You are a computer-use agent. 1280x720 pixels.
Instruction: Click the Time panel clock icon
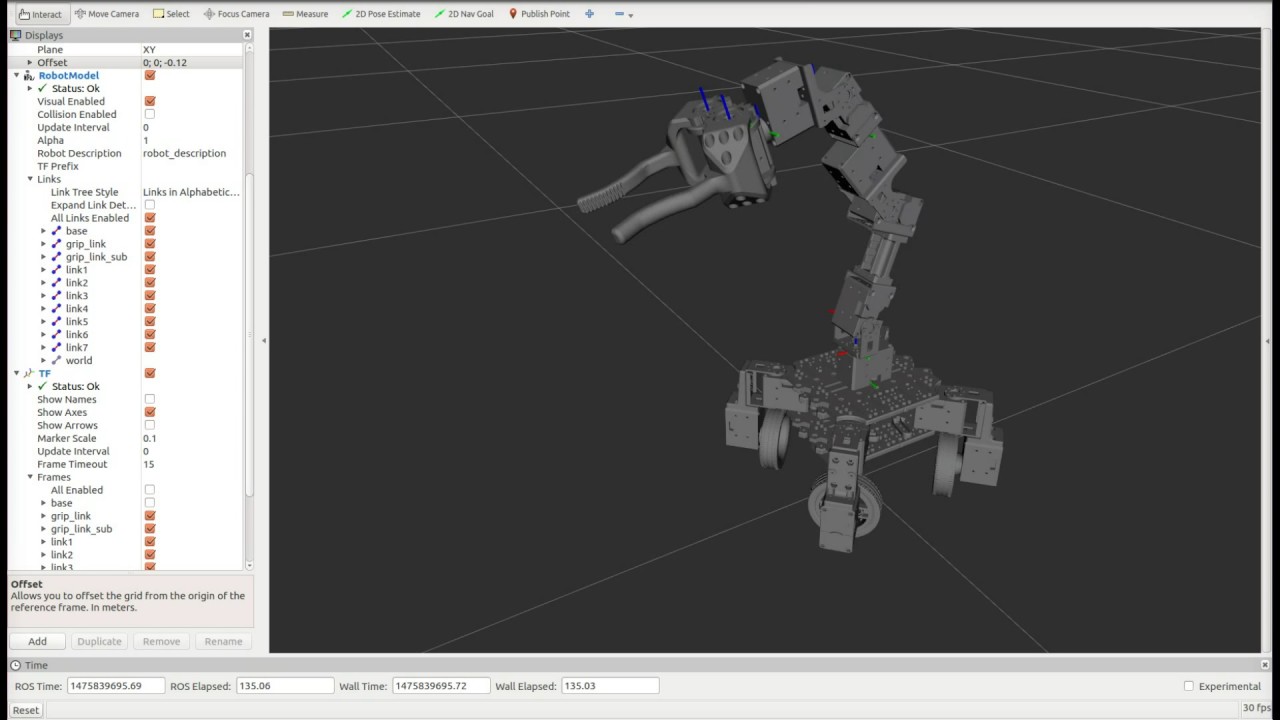coord(15,665)
